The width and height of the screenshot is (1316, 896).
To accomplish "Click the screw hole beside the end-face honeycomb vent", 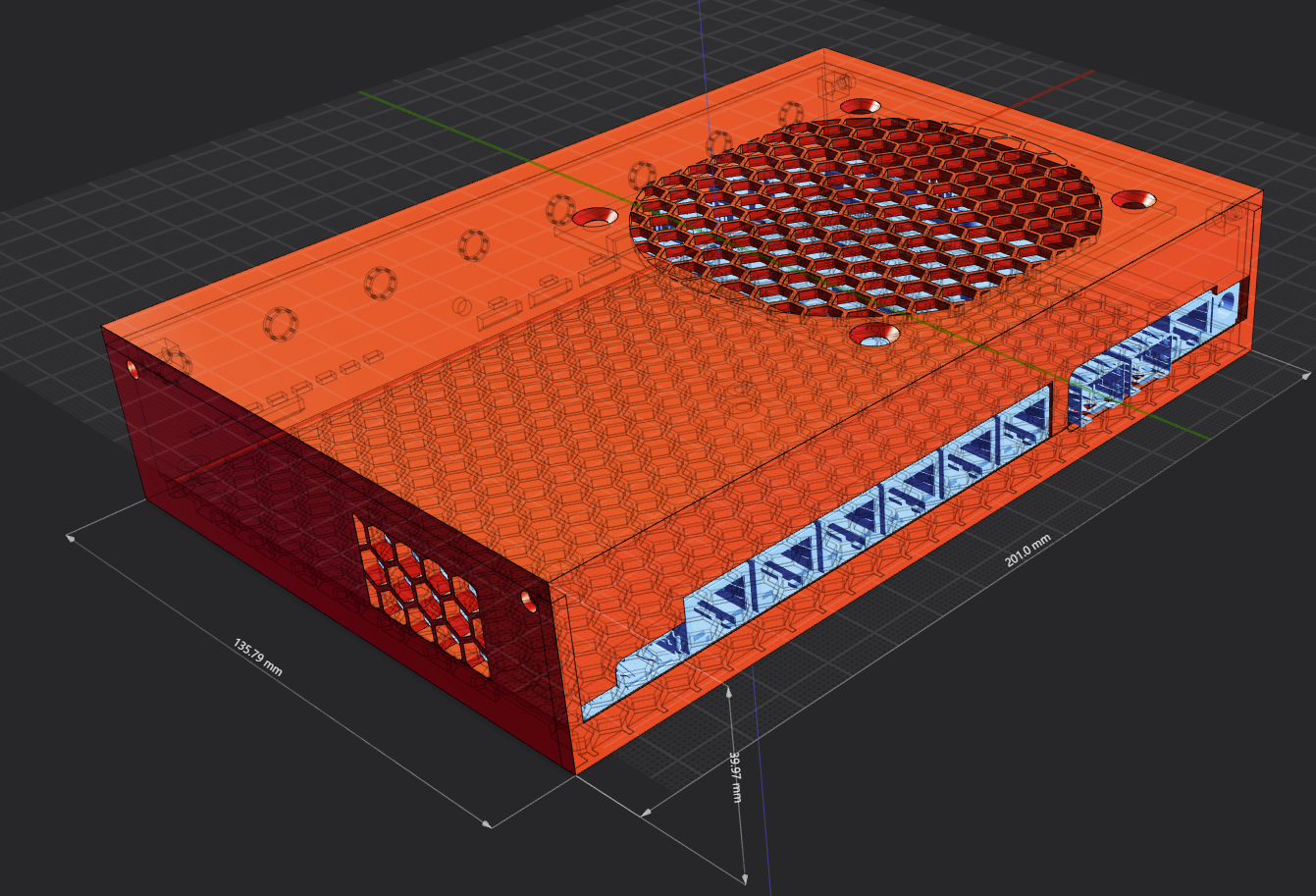I will pos(529,600).
